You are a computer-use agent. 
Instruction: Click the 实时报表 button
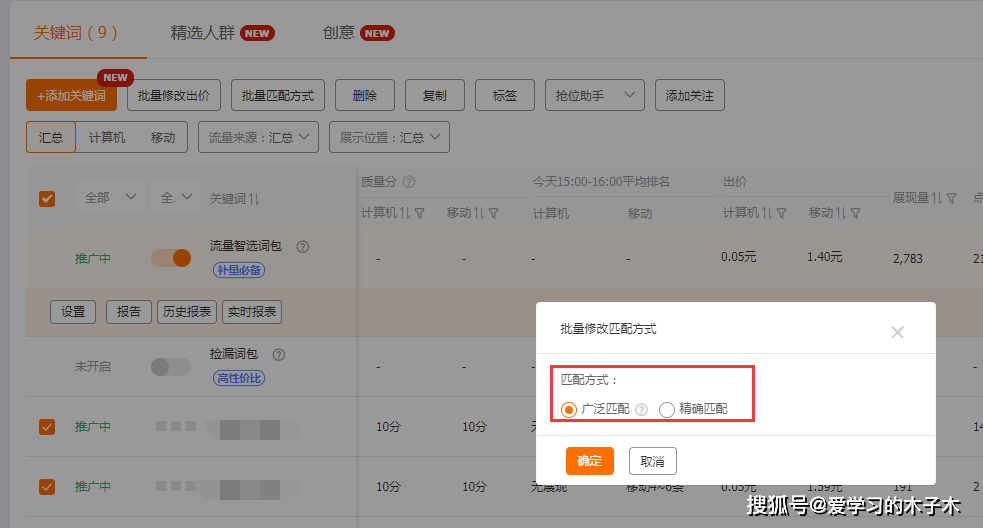coord(251,312)
